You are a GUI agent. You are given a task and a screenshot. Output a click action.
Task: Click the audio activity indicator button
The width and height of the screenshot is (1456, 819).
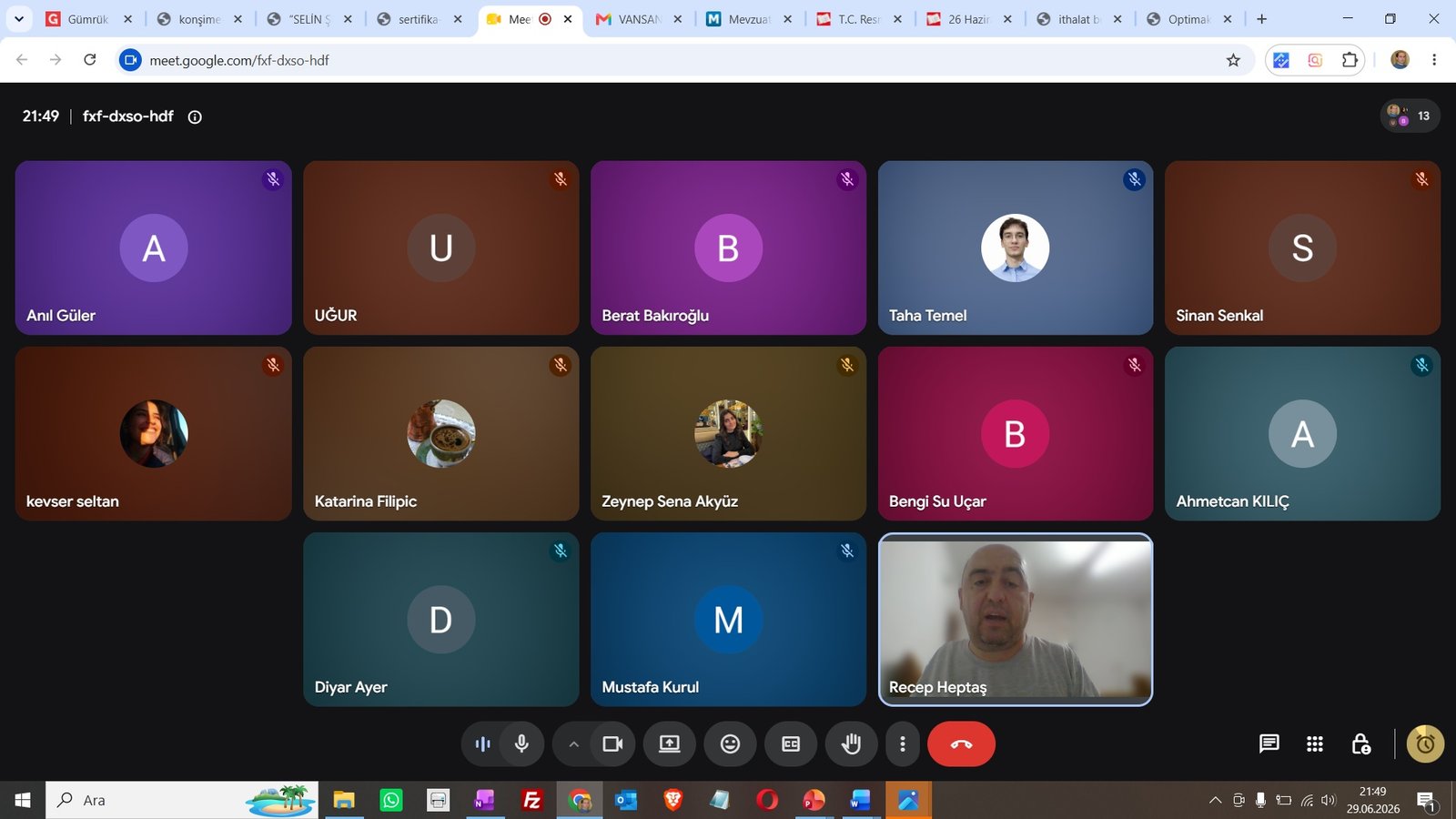[x=482, y=744]
